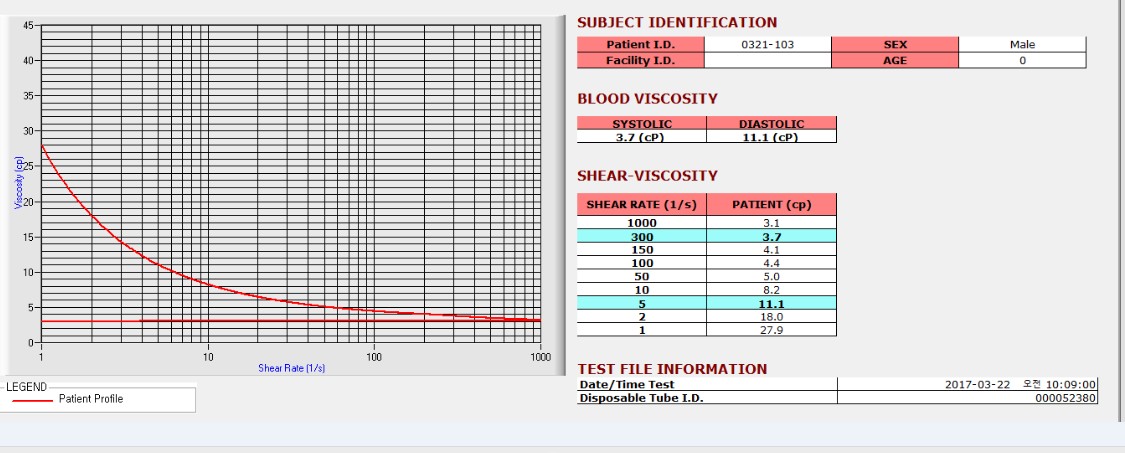
Task: Click the red viscosity curve near shear rate 10
Action: pyautogui.click(x=208, y=284)
